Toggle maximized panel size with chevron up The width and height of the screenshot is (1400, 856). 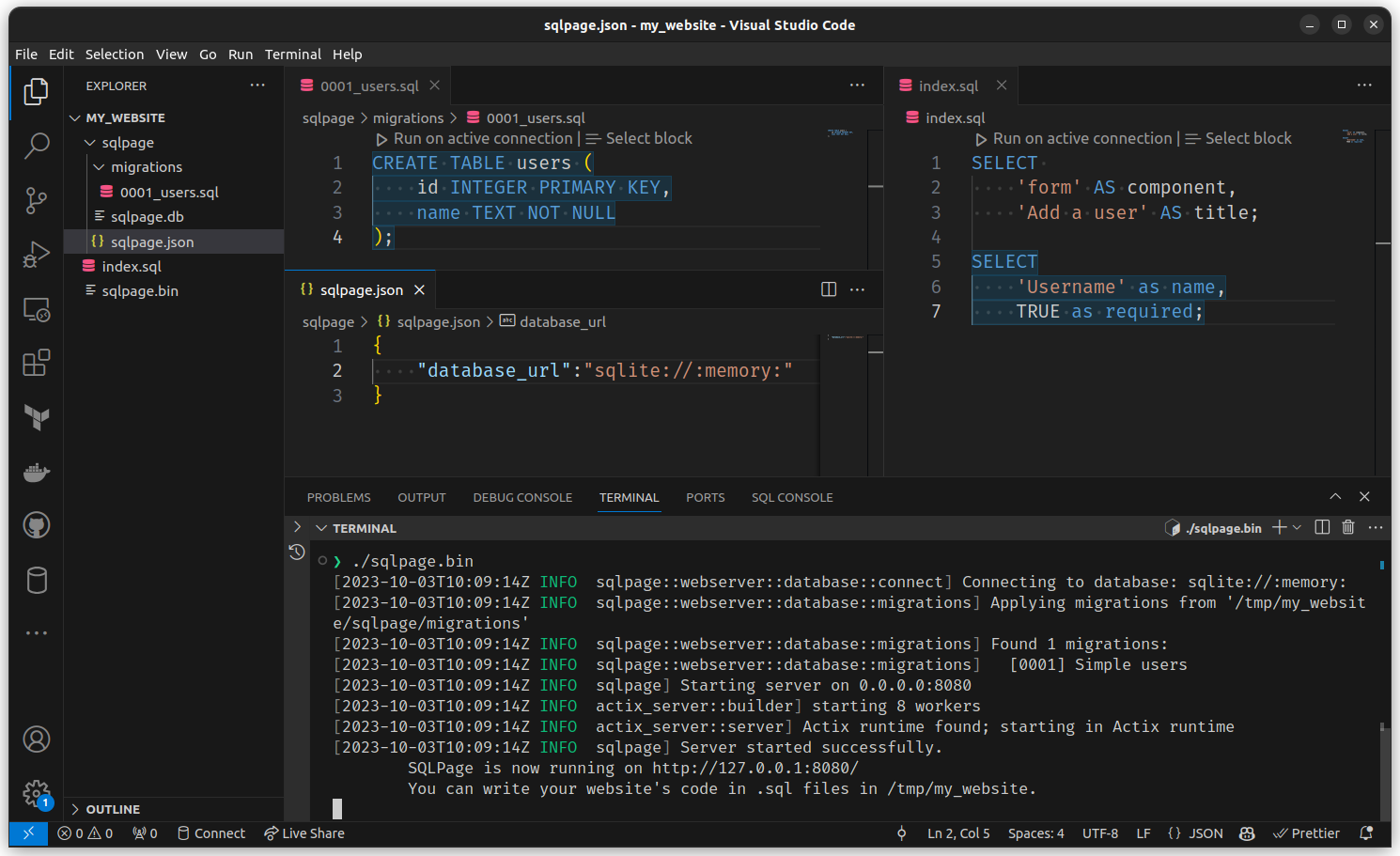click(x=1335, y=497)
